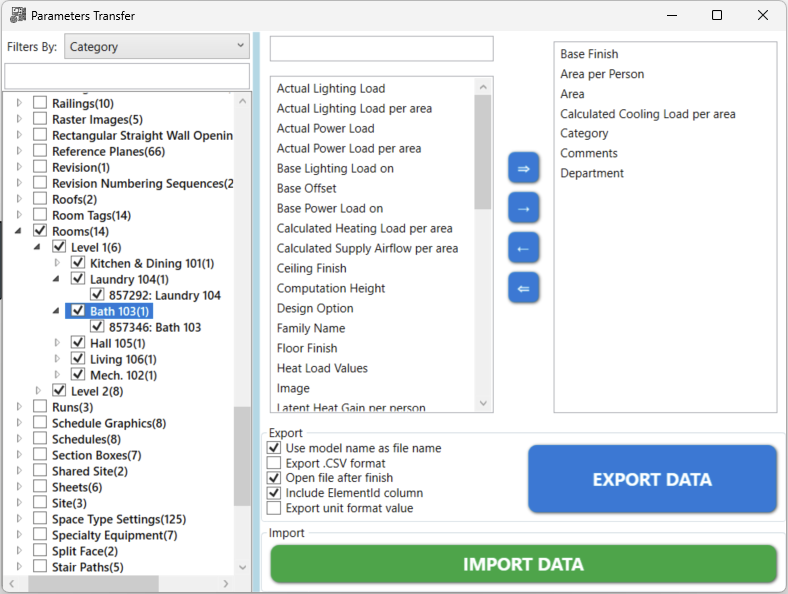Screen dimensions: 788x594
Task: Select Living 106(1) tree item
Action: tap(123, 359)
